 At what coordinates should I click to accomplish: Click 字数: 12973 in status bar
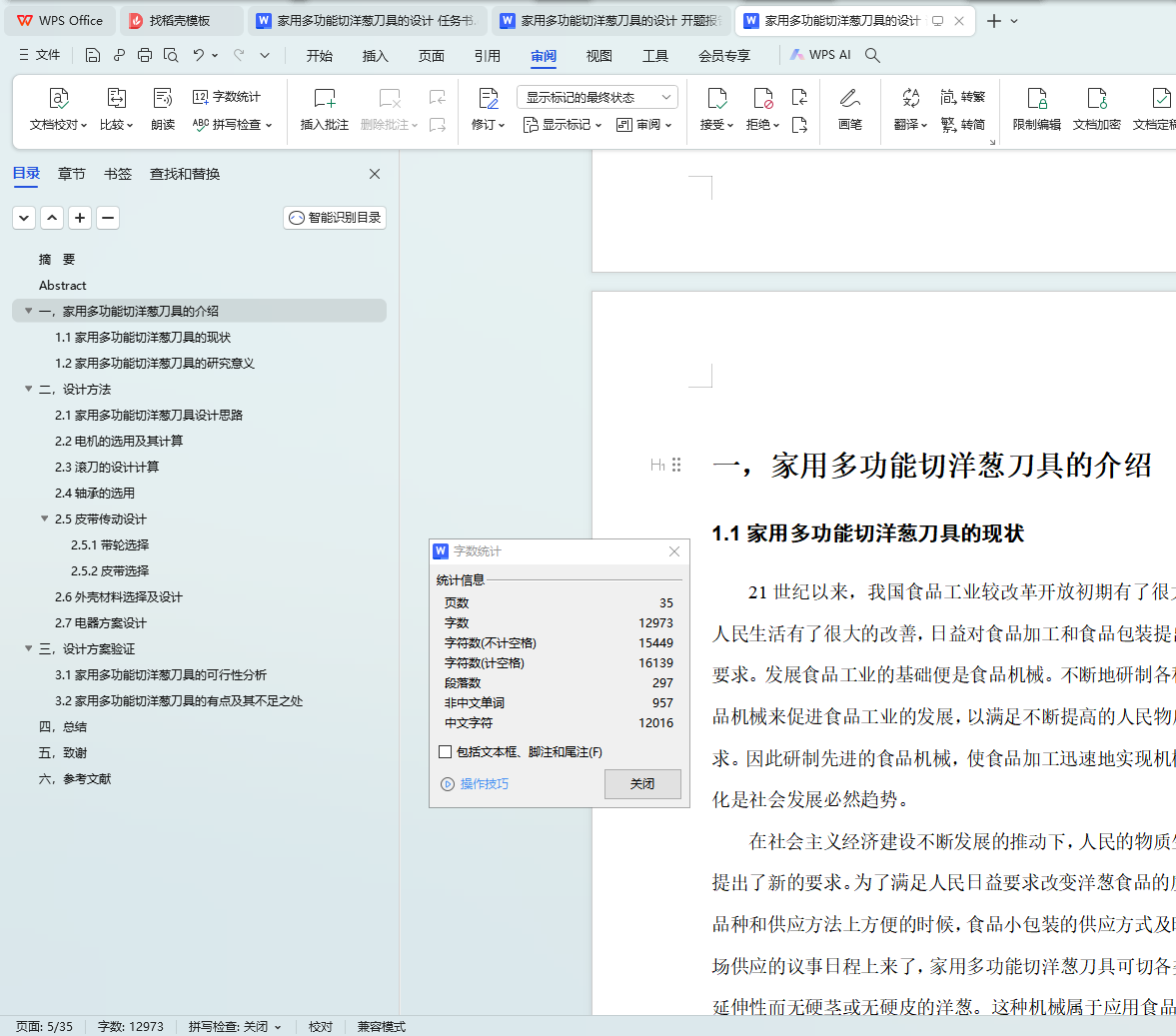[131, 1026]
